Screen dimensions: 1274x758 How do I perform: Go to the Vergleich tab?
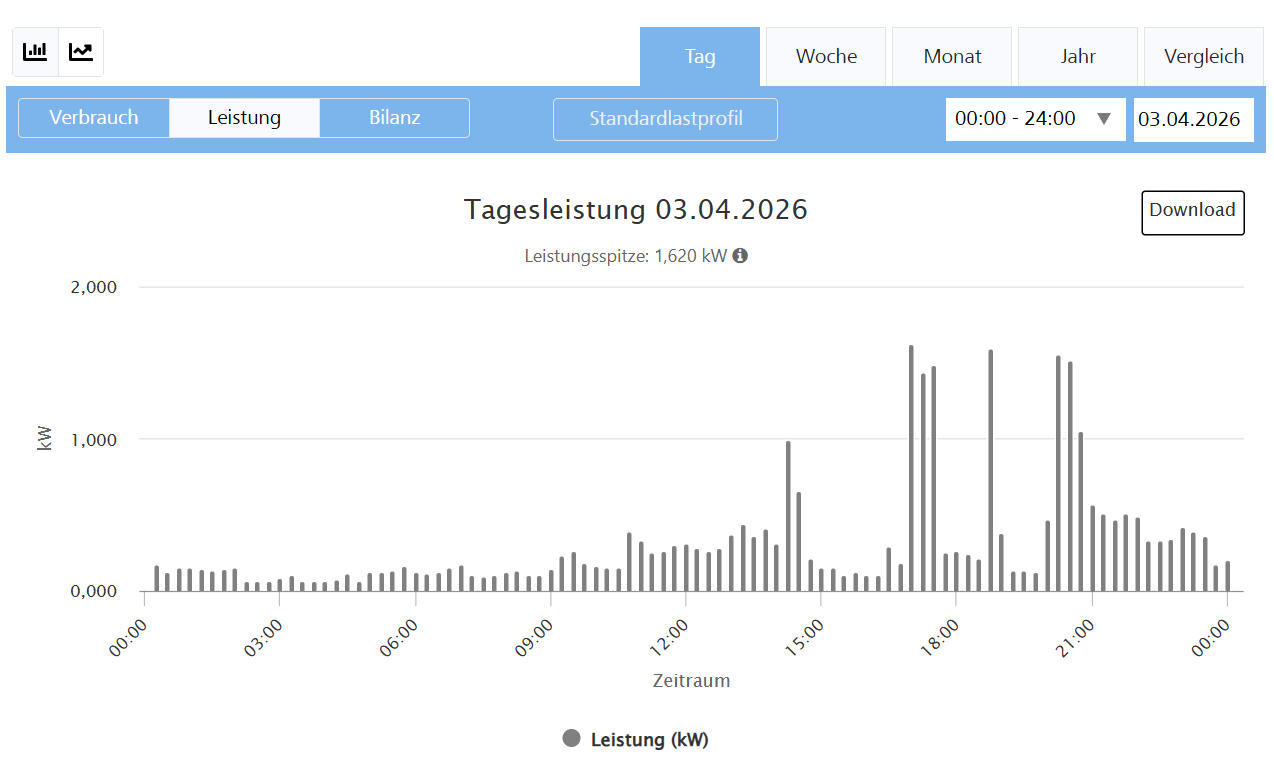(1204, 57)
